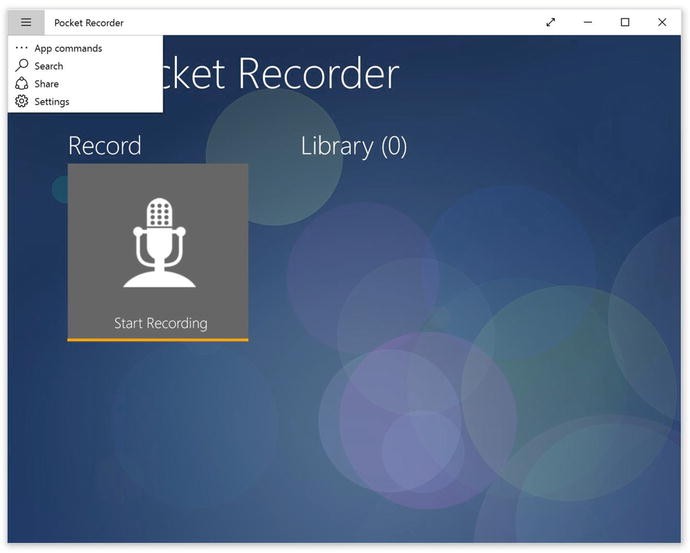
Task: Click the Library (0) heading
Action: point(354,146)
